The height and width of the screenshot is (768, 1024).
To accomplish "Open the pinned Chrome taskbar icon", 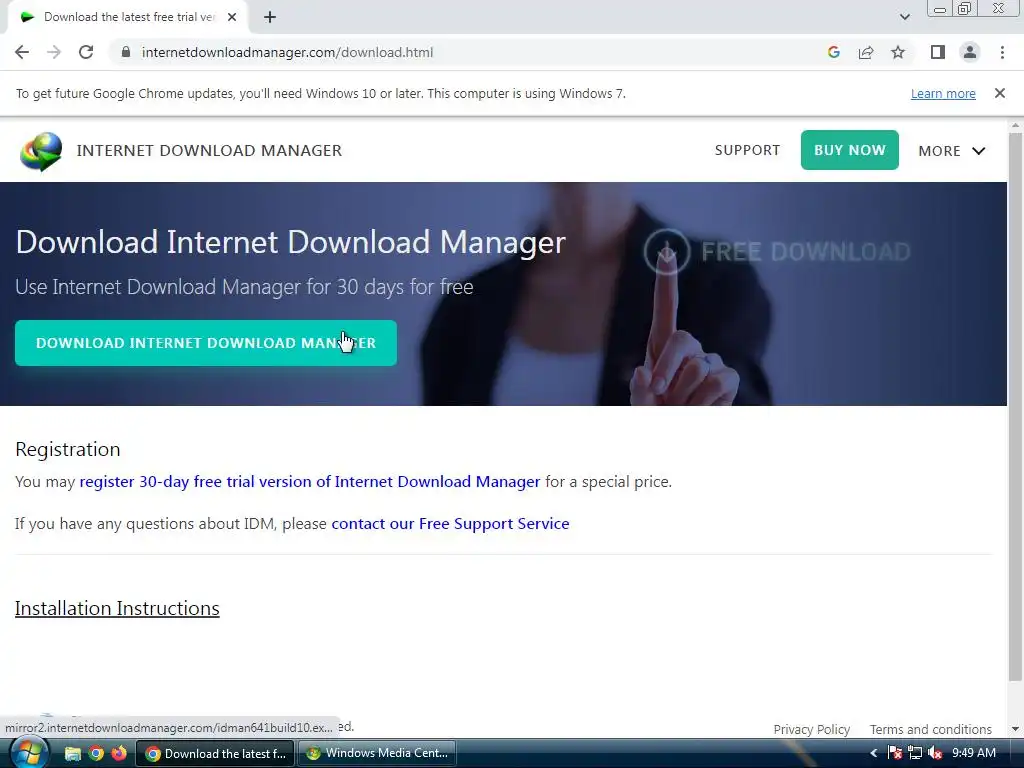I will tap(96, 754).
